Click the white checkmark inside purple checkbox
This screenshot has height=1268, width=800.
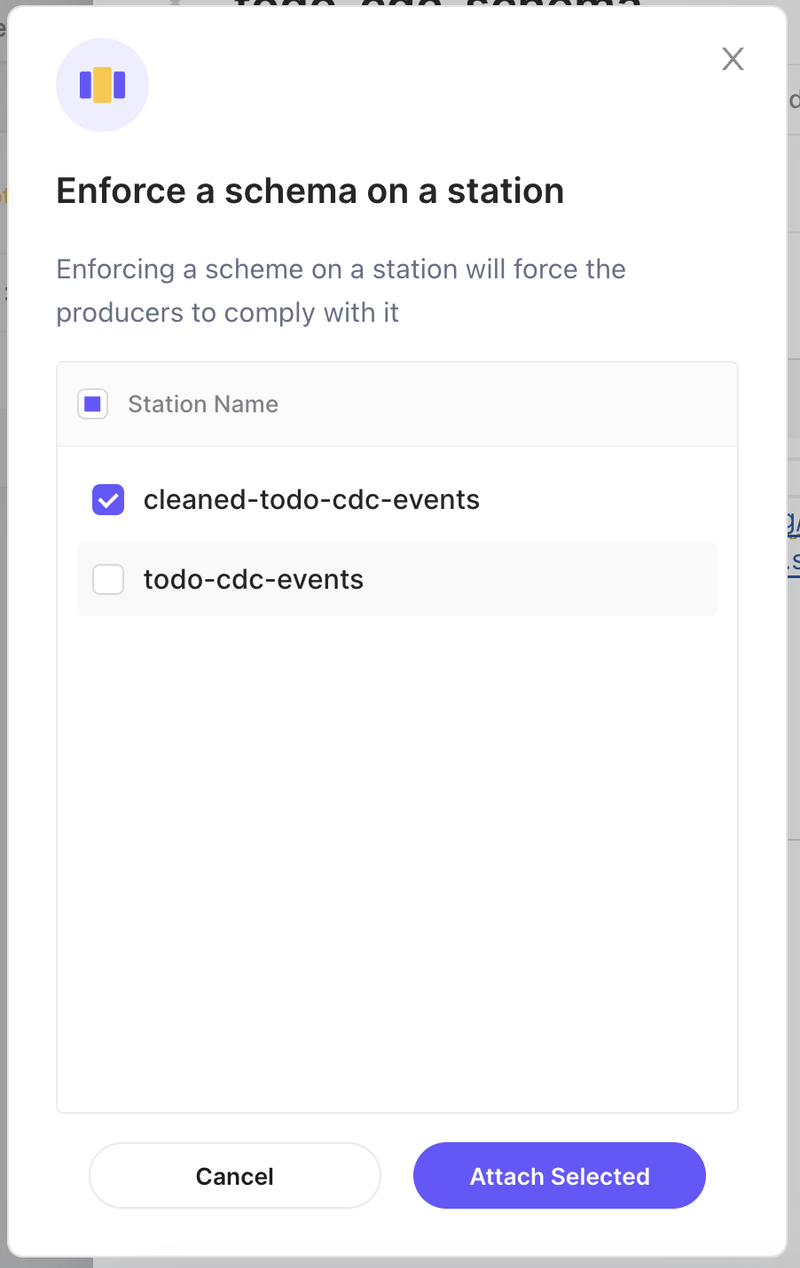tap(108, 499)
